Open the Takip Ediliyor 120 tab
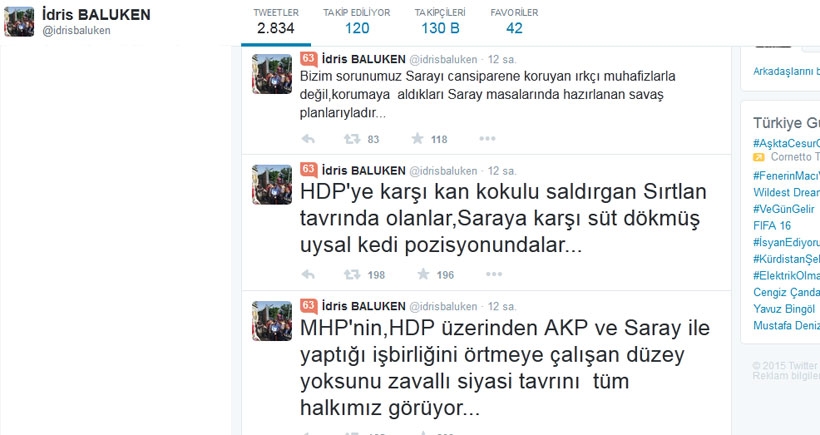Image resolution: width=820 pixels, height=435 pixels. [x=357, y=22]
